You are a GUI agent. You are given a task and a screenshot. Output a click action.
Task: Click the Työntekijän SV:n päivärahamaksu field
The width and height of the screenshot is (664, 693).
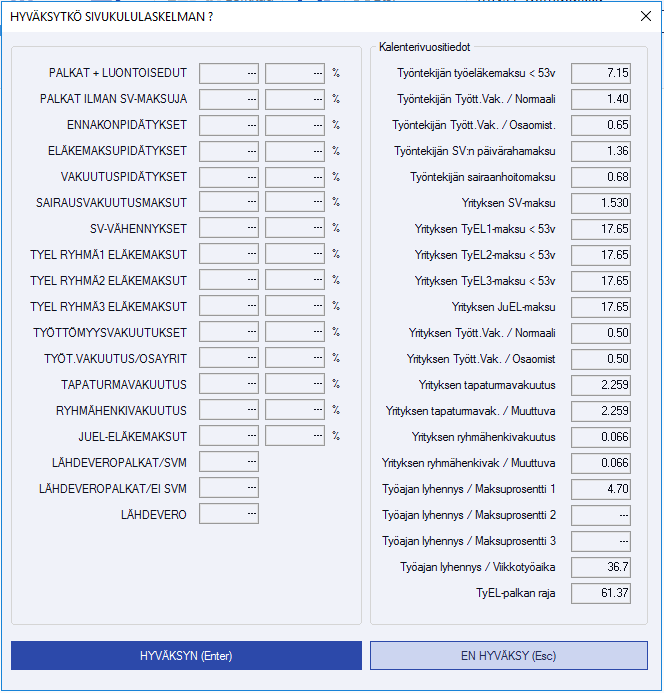pos(601,151)
